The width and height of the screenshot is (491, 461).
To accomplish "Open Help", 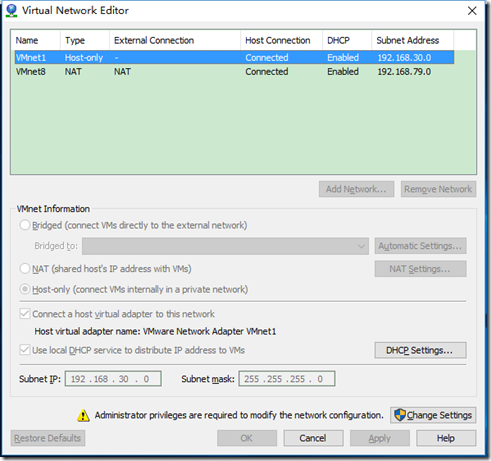I will click(446, 438).
